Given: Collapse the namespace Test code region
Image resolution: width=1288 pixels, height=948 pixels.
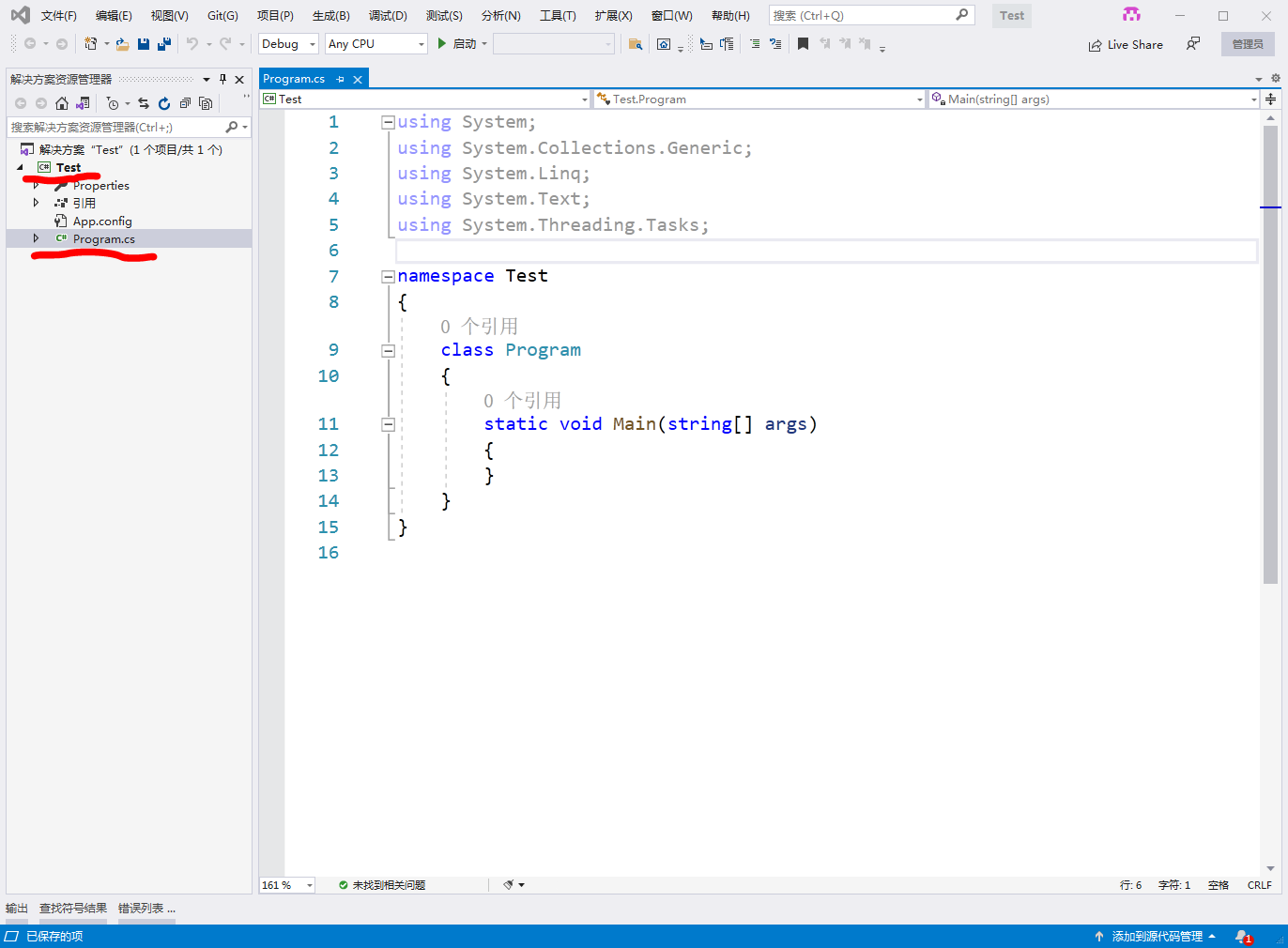Looking at the screenshot, I should [x=388, y=277].
